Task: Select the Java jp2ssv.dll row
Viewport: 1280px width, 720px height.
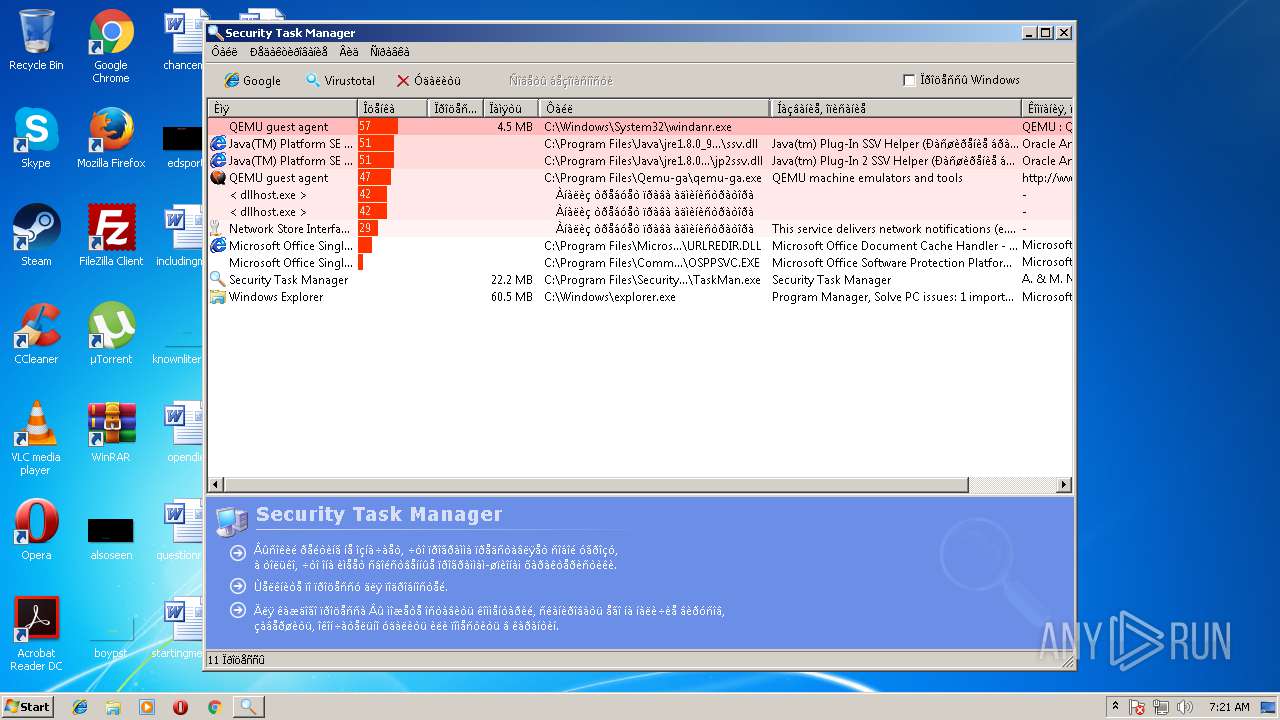Action: point(640,161)
